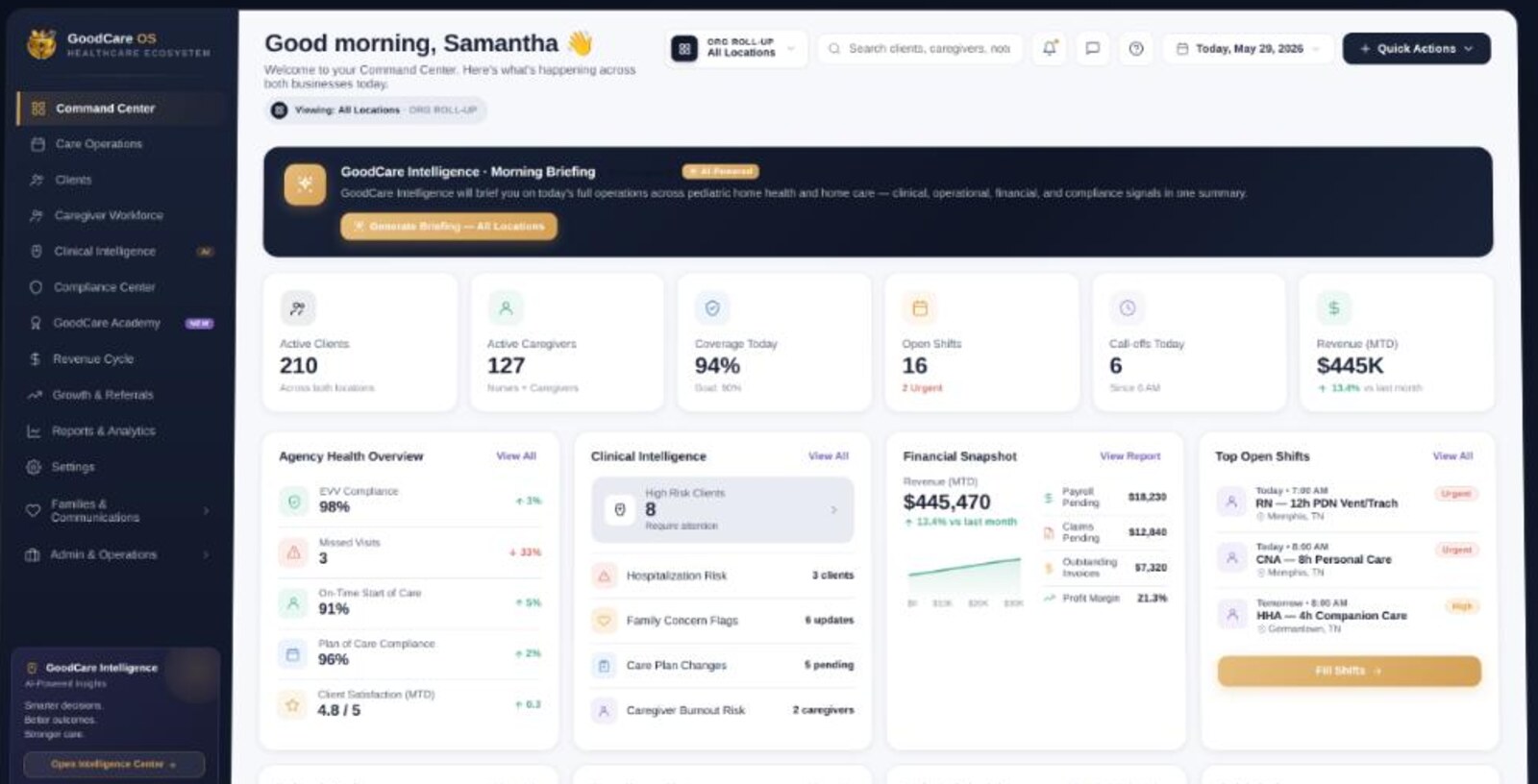Viewport: 1538px width, 784px height.
Task: Click View Report in Financial Snapshot
Action: (x=1130, y=456)
